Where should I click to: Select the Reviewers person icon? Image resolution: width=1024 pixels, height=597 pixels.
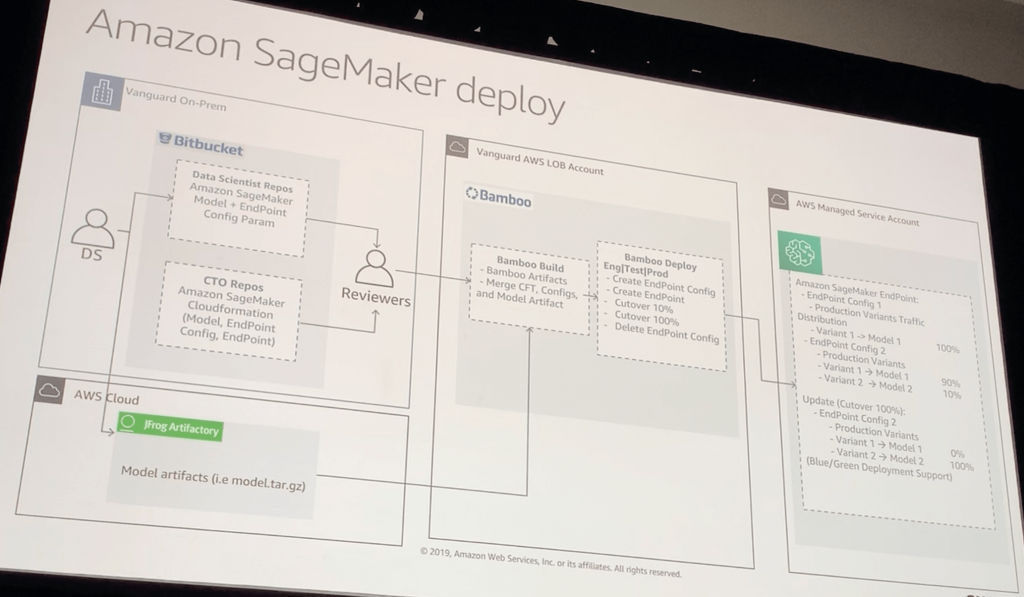point(375,268)
